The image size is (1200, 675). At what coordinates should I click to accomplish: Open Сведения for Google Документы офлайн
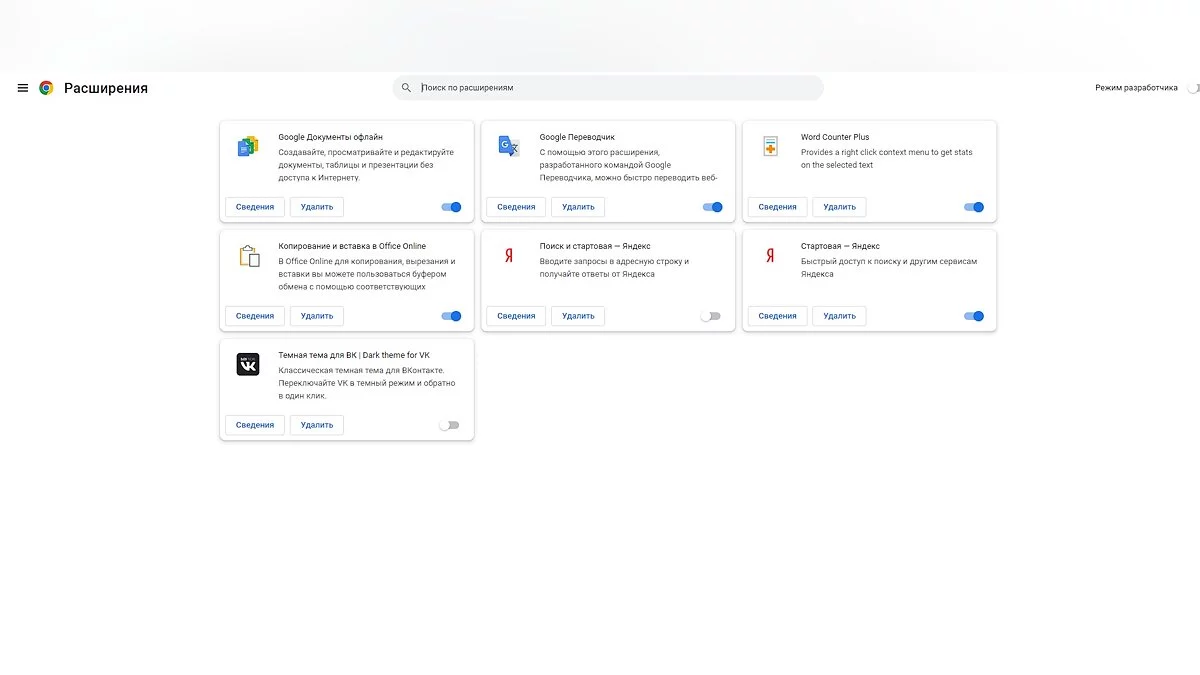click(x=255, y=207)
